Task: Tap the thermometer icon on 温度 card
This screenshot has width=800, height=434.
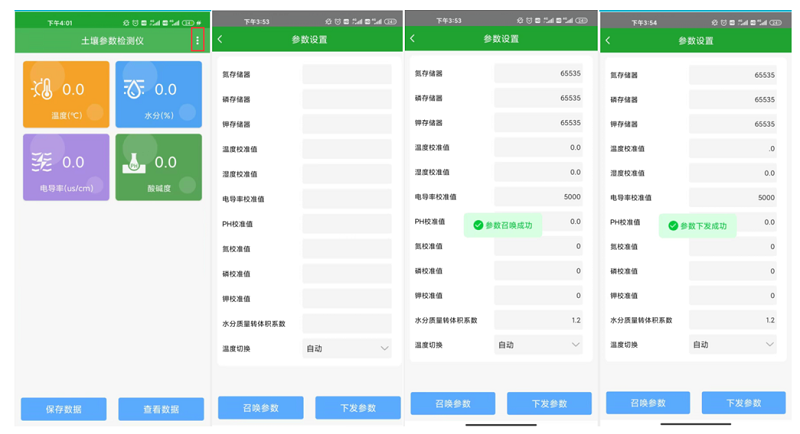Action: tap(42, 89)
